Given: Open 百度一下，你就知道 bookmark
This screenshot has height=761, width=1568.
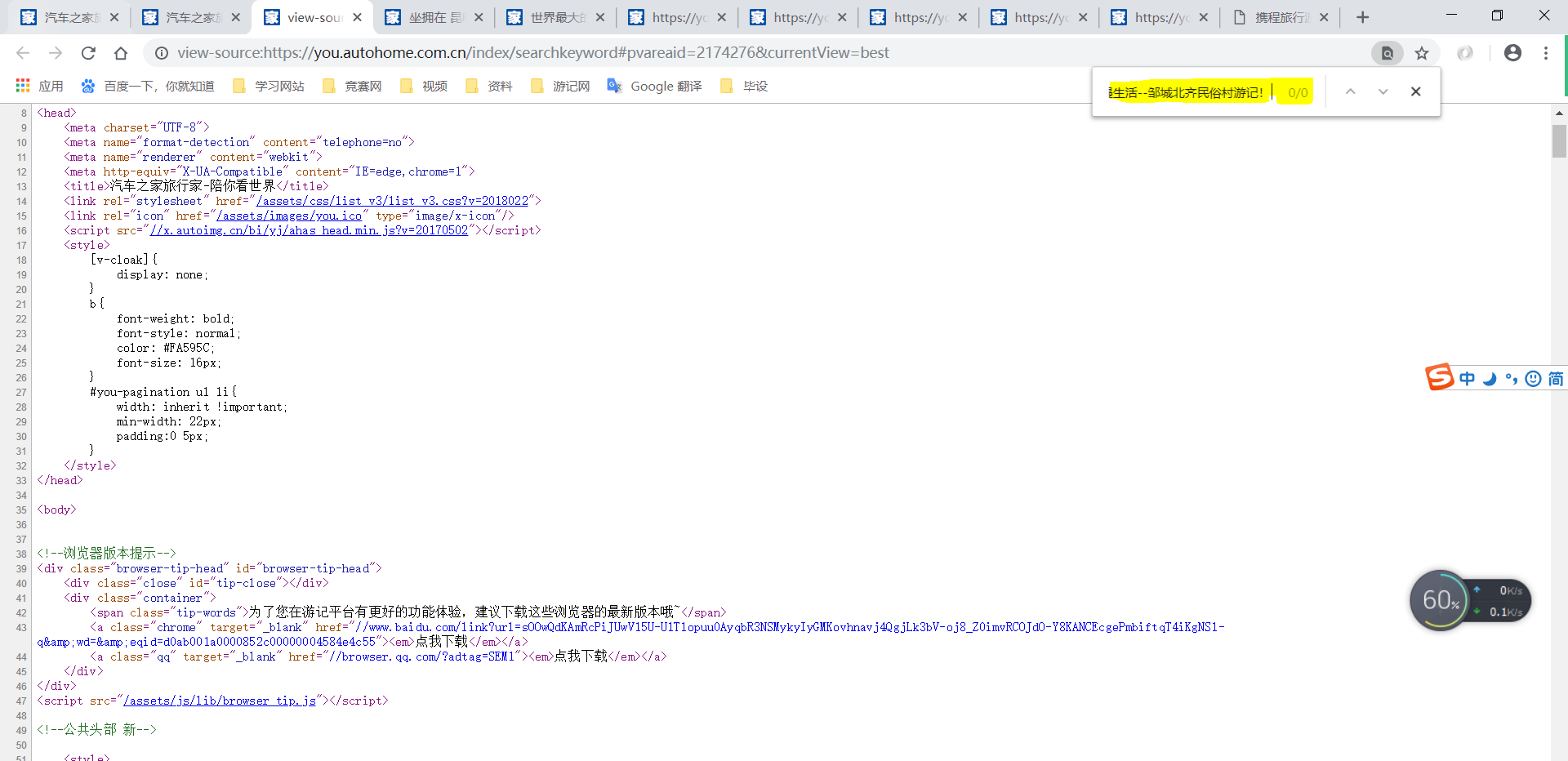Looking at the screenshot, I should point(148,86).
